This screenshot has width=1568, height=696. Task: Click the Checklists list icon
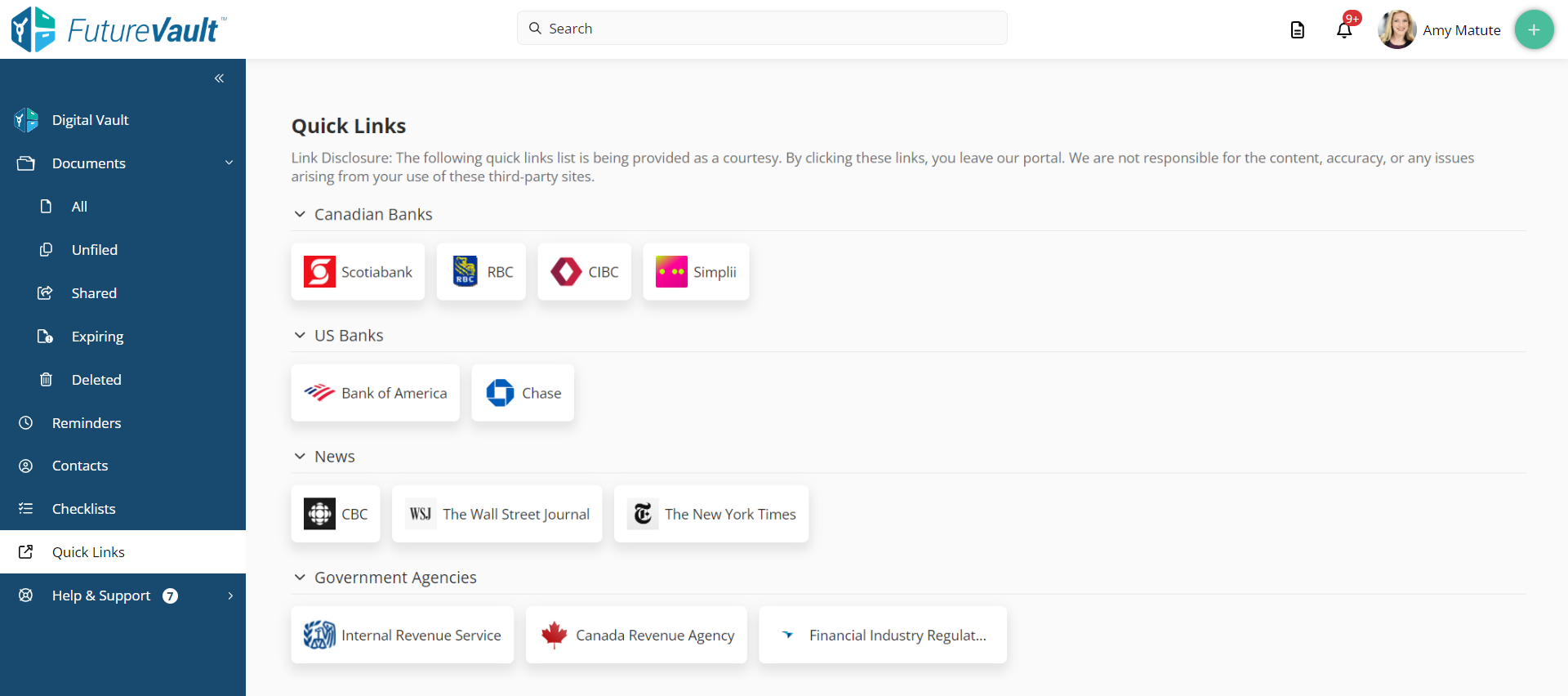click(x=26, y=508)
